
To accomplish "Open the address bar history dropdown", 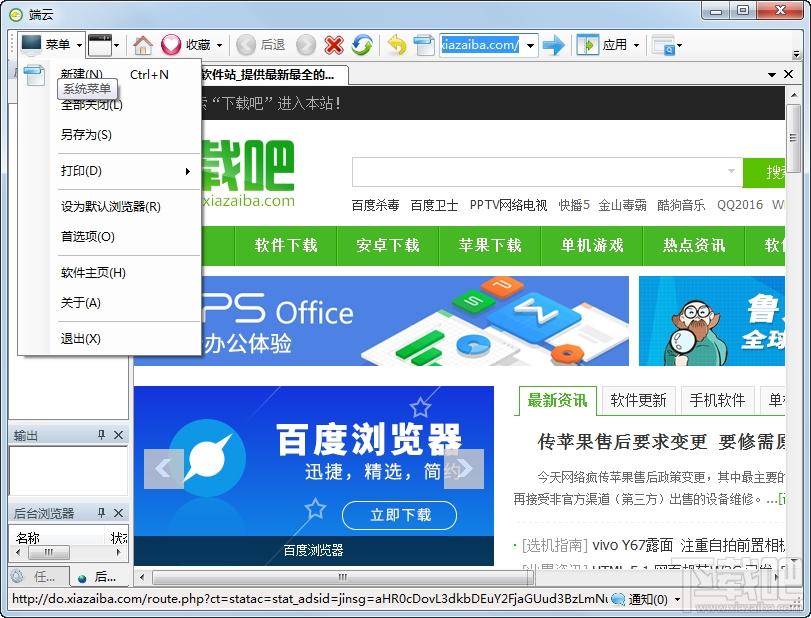I will [530, 46].
